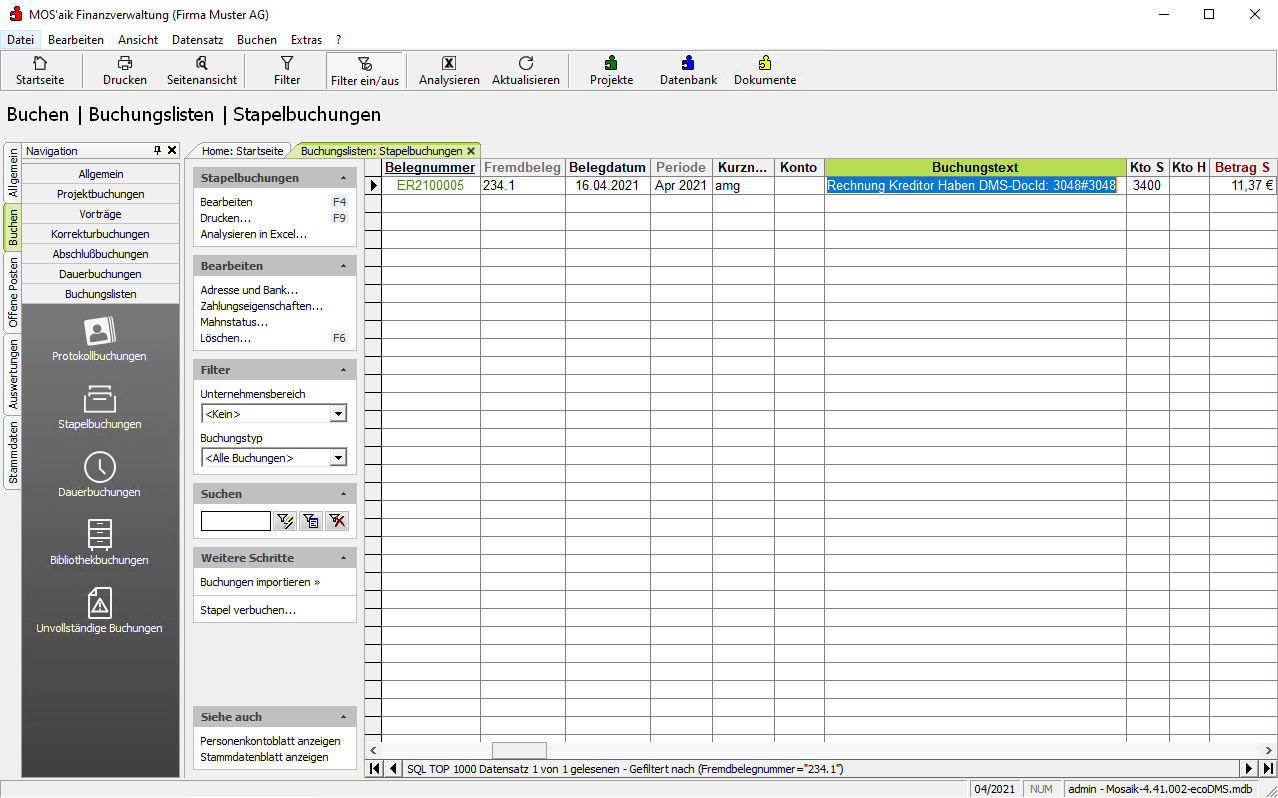Open Unternehmensbereich dropdown
The height and width of the screenshot is (798, 1278).
338,414
